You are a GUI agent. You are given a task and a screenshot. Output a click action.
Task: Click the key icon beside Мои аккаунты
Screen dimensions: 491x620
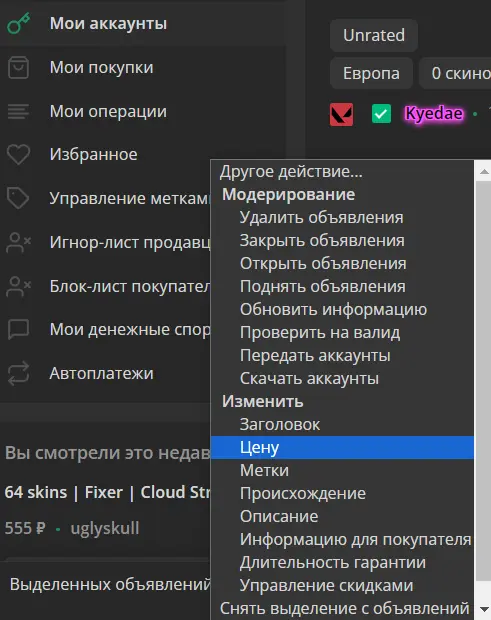[x=19, y=23]
